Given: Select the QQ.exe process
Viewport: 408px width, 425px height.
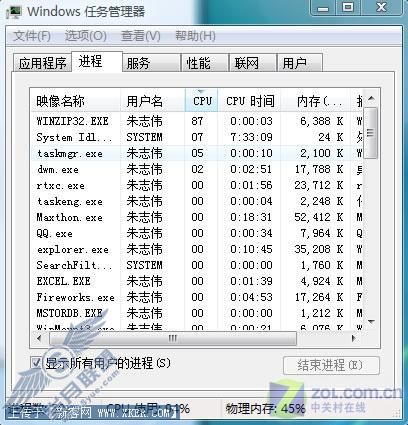Looking at the screenshot, I should tap(197, 233).
